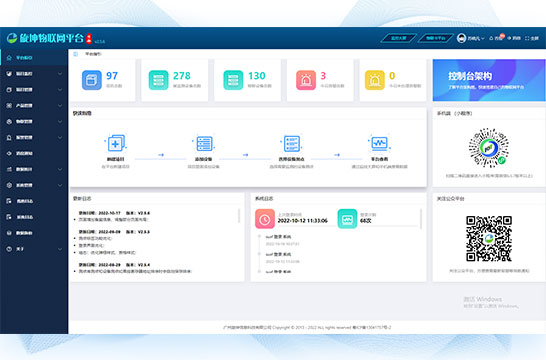The image size is (546, 360).
Task: Open the username dropdown arrow in header
Action: point(483,38)
